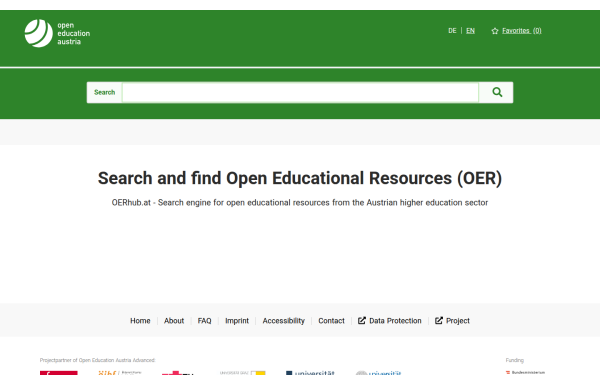Click the OERhub.at subtitle description text

[x=300, y=202]
